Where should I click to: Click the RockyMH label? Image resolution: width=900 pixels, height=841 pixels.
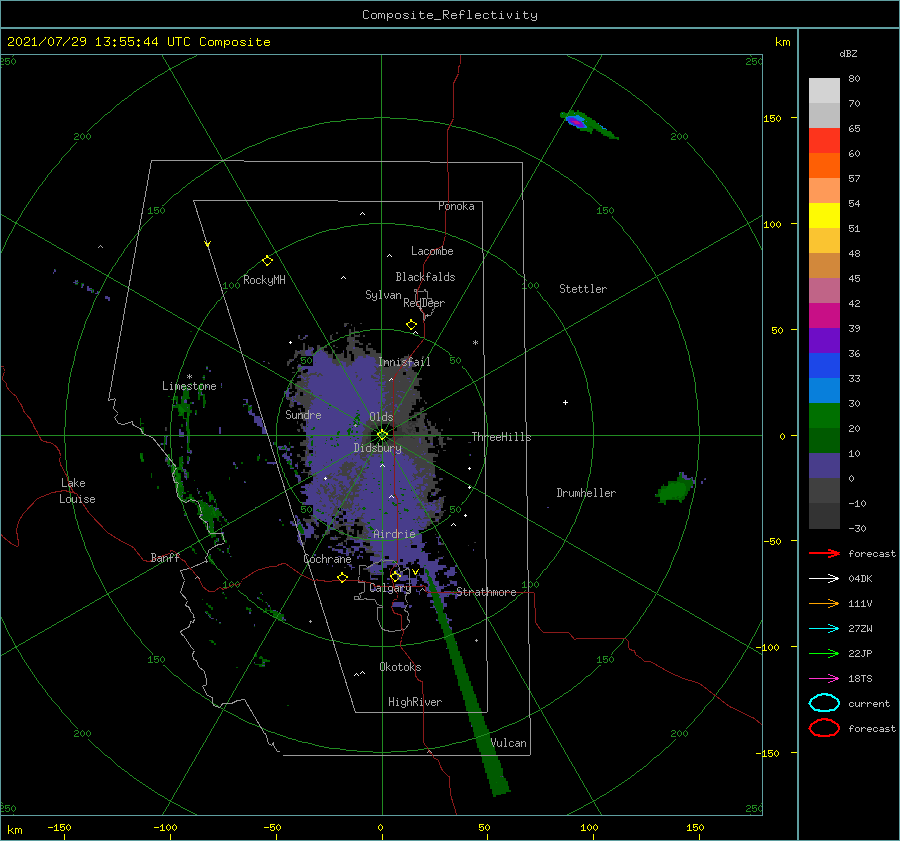264,280
